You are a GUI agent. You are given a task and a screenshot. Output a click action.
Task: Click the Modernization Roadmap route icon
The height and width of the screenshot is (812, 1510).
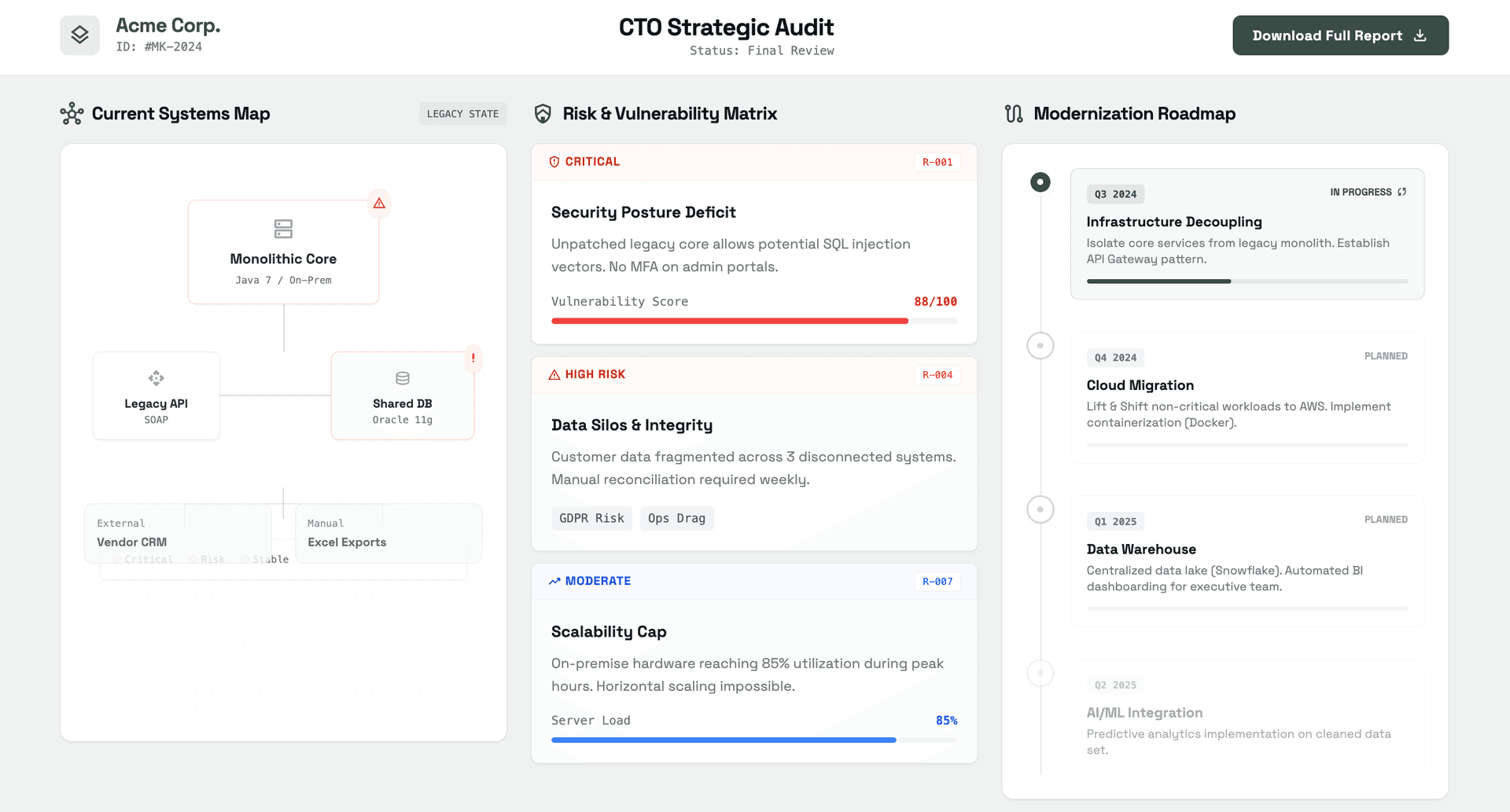coord(1014,114)
